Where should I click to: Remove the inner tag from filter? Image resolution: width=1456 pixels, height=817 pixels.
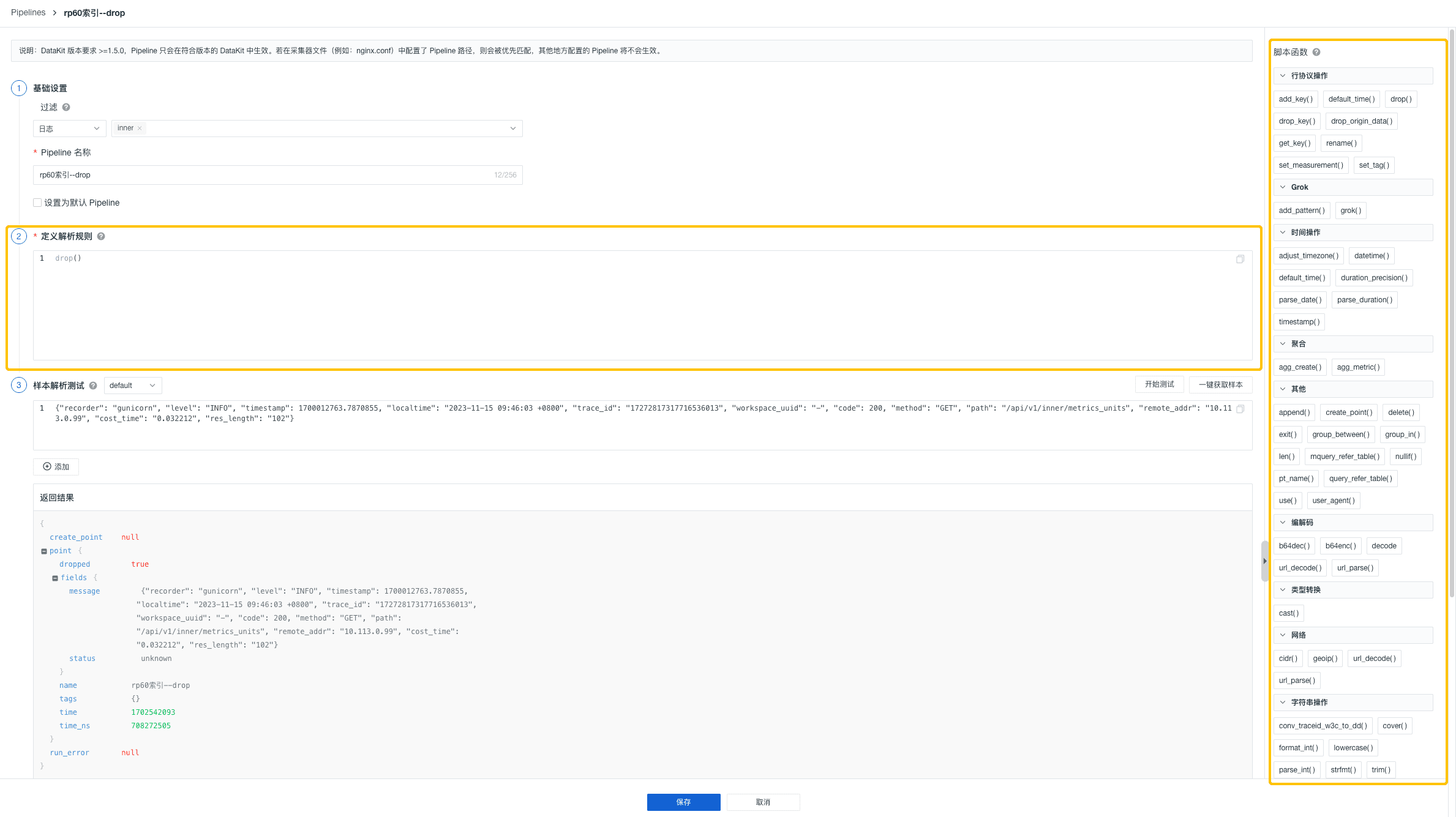[x=140, y=129]
